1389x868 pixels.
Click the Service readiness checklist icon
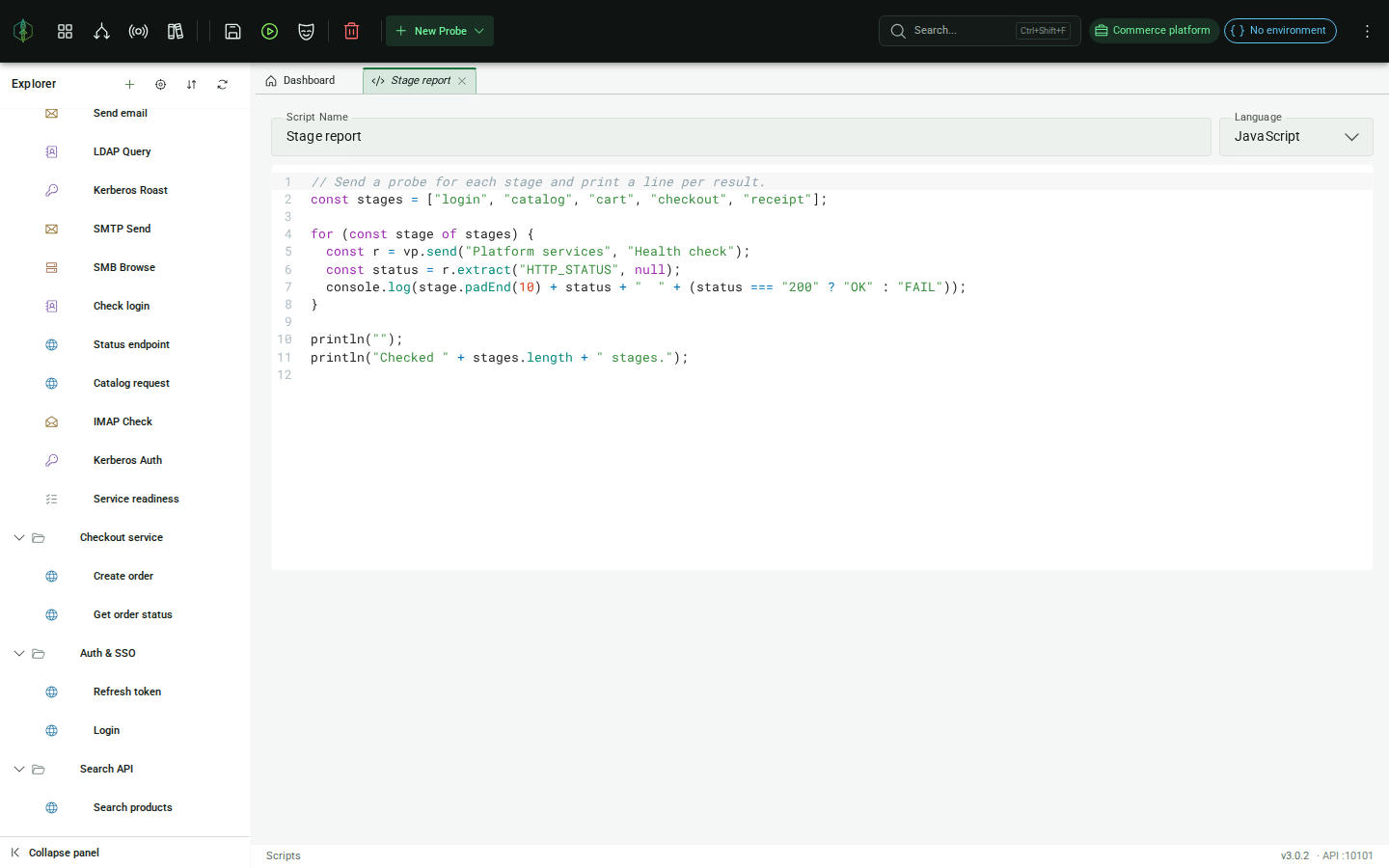pyautogui.click(x=52, y=499)
